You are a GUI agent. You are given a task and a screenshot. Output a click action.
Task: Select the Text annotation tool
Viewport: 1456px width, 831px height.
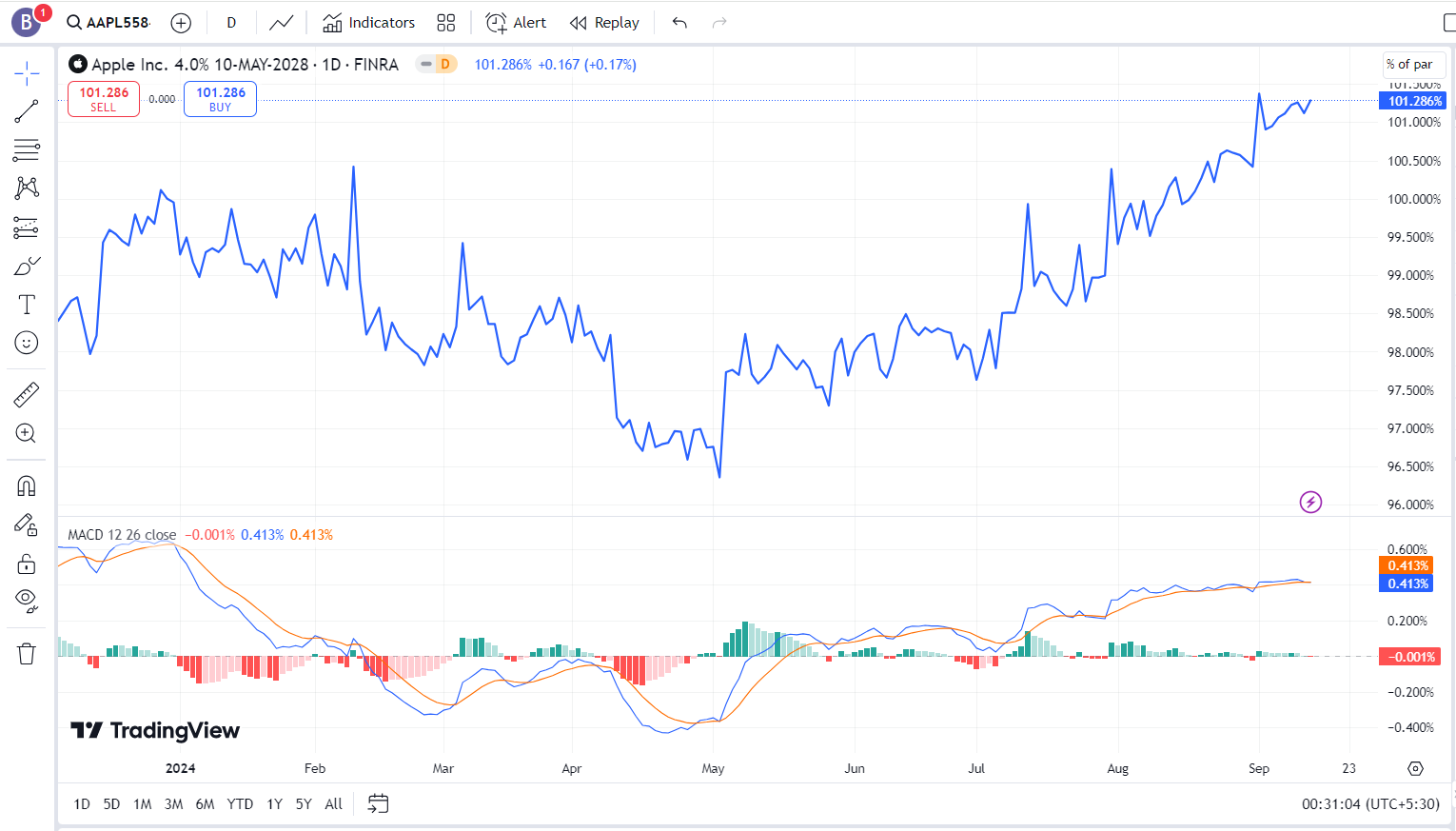point(27,305)
